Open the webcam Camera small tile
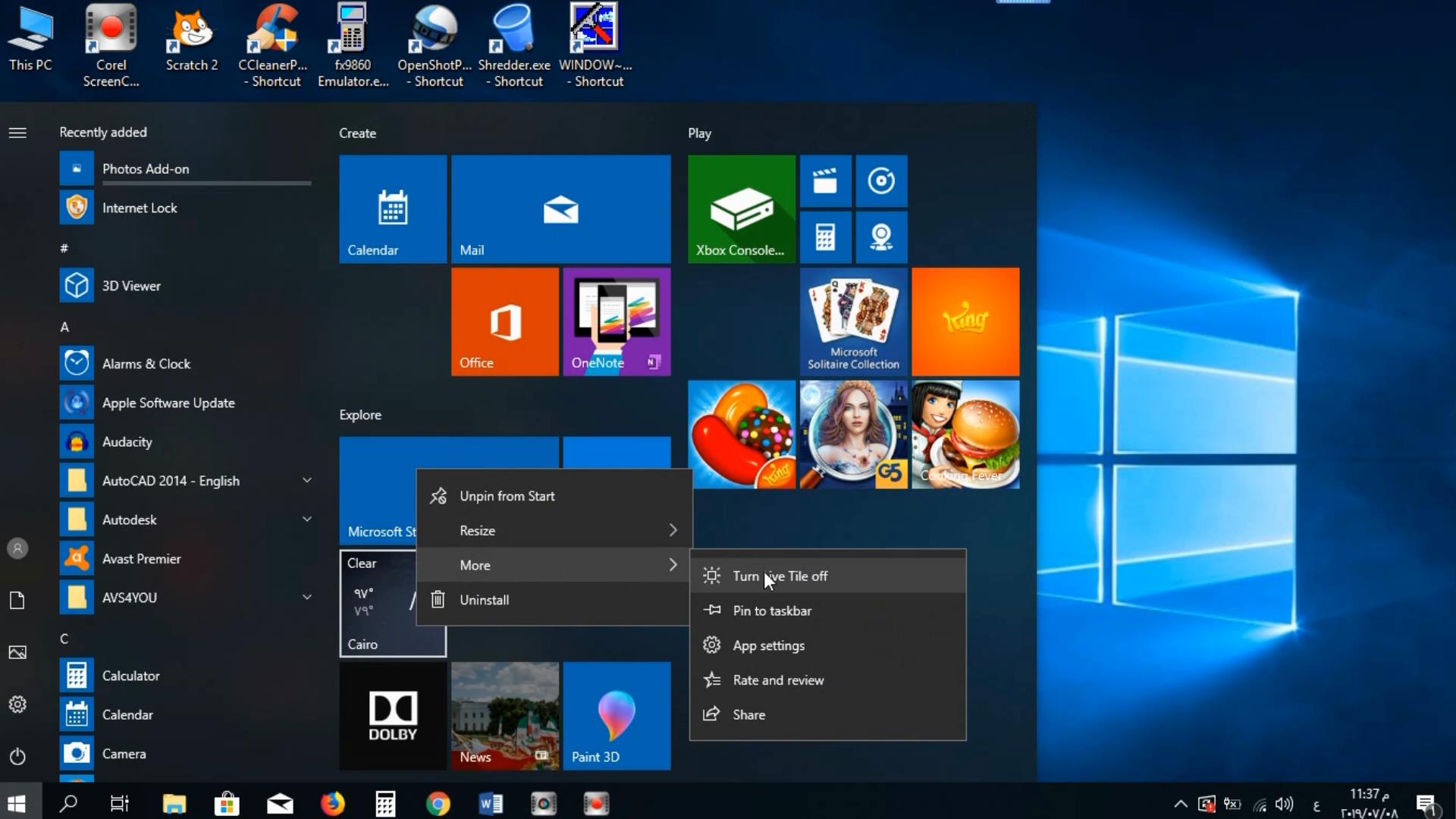1456x819 pixels. (881, 237)
